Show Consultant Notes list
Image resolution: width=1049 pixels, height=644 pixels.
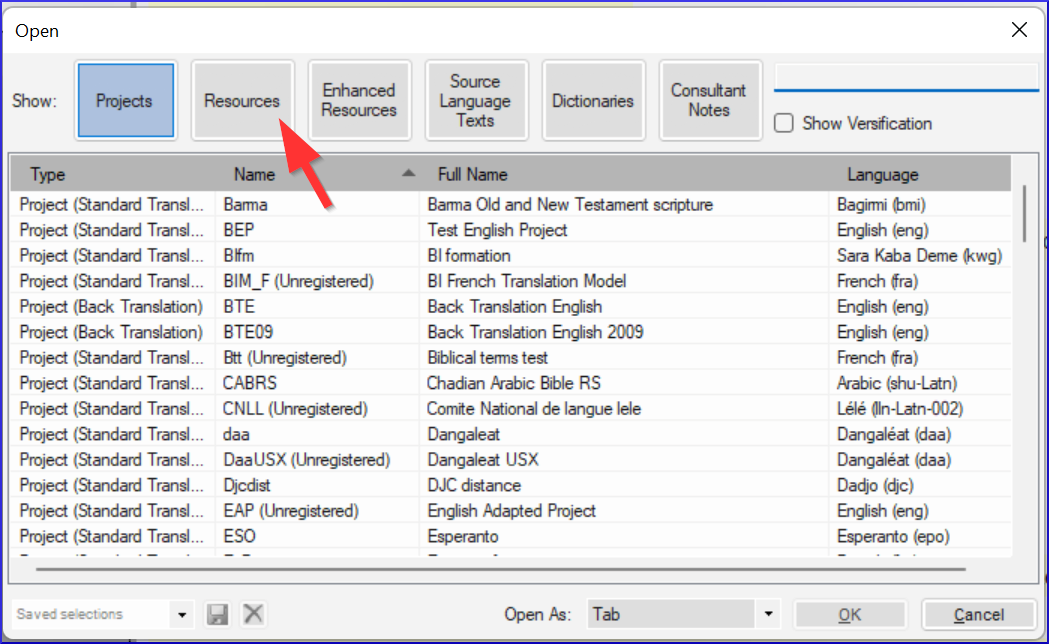pos(709,100)
